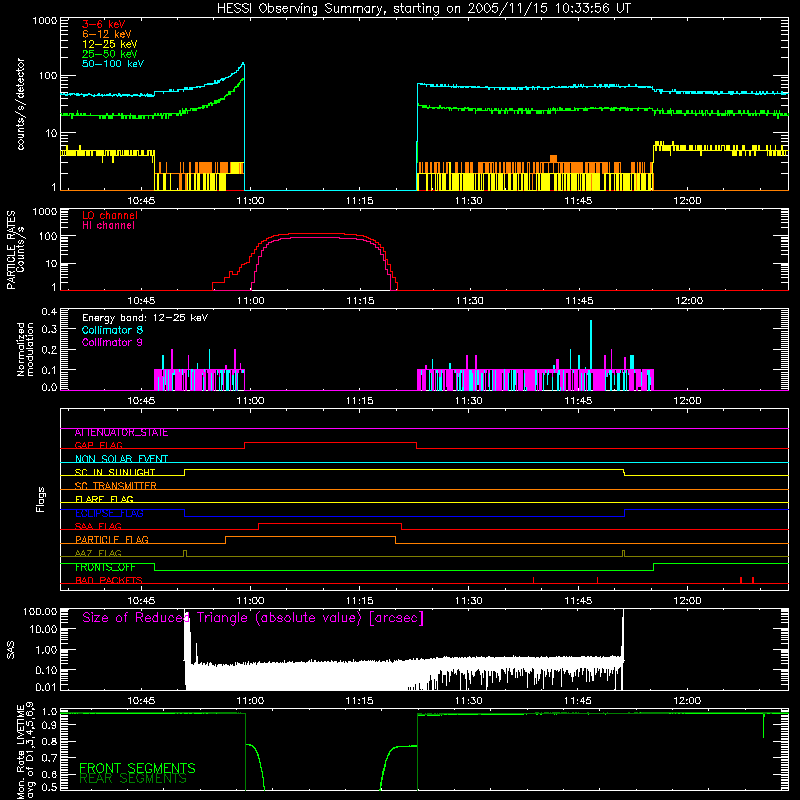Select the Collimator 8 legend label
800x800 pixels.
click(112, 330)
